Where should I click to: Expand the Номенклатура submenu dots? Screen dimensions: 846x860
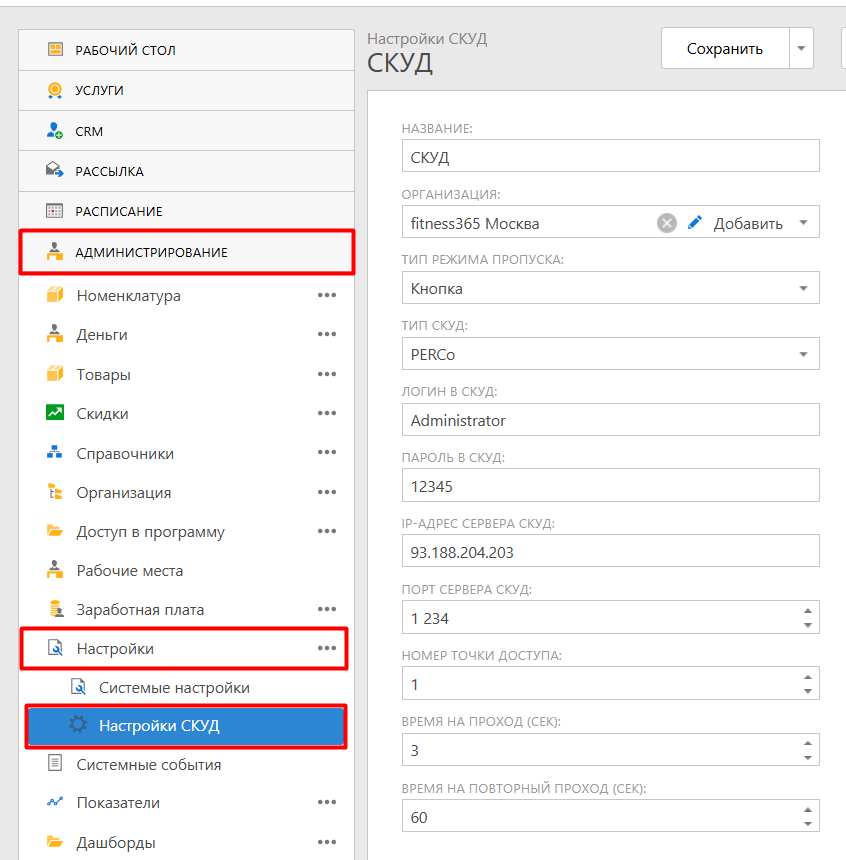(327, 295)
